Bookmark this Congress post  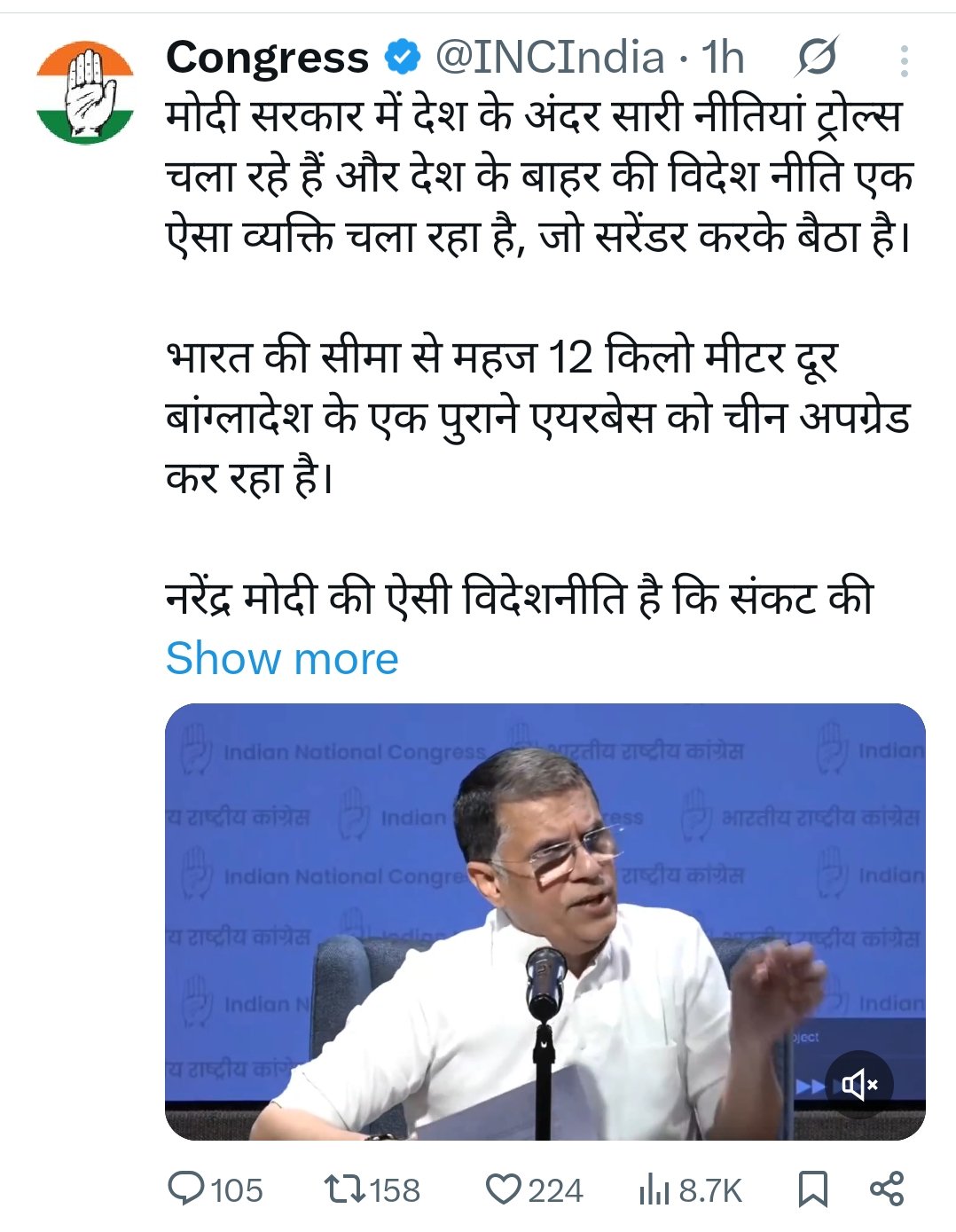point(812,1189)
